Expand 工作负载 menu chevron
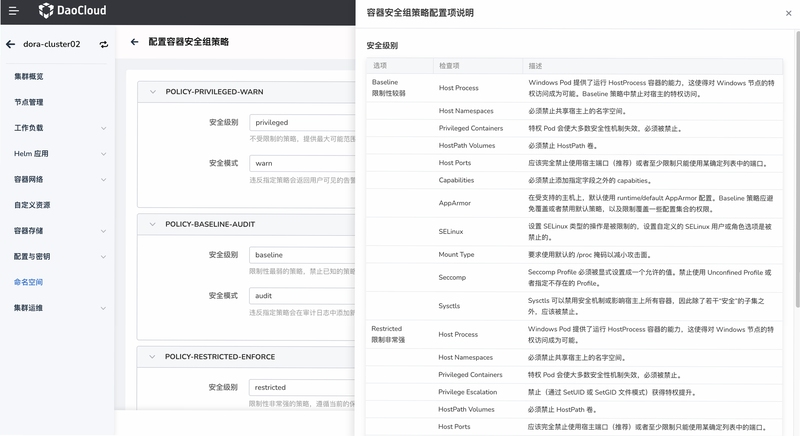Screen dimensions: 800x436 pyautogui.click(x=104, y=128)
